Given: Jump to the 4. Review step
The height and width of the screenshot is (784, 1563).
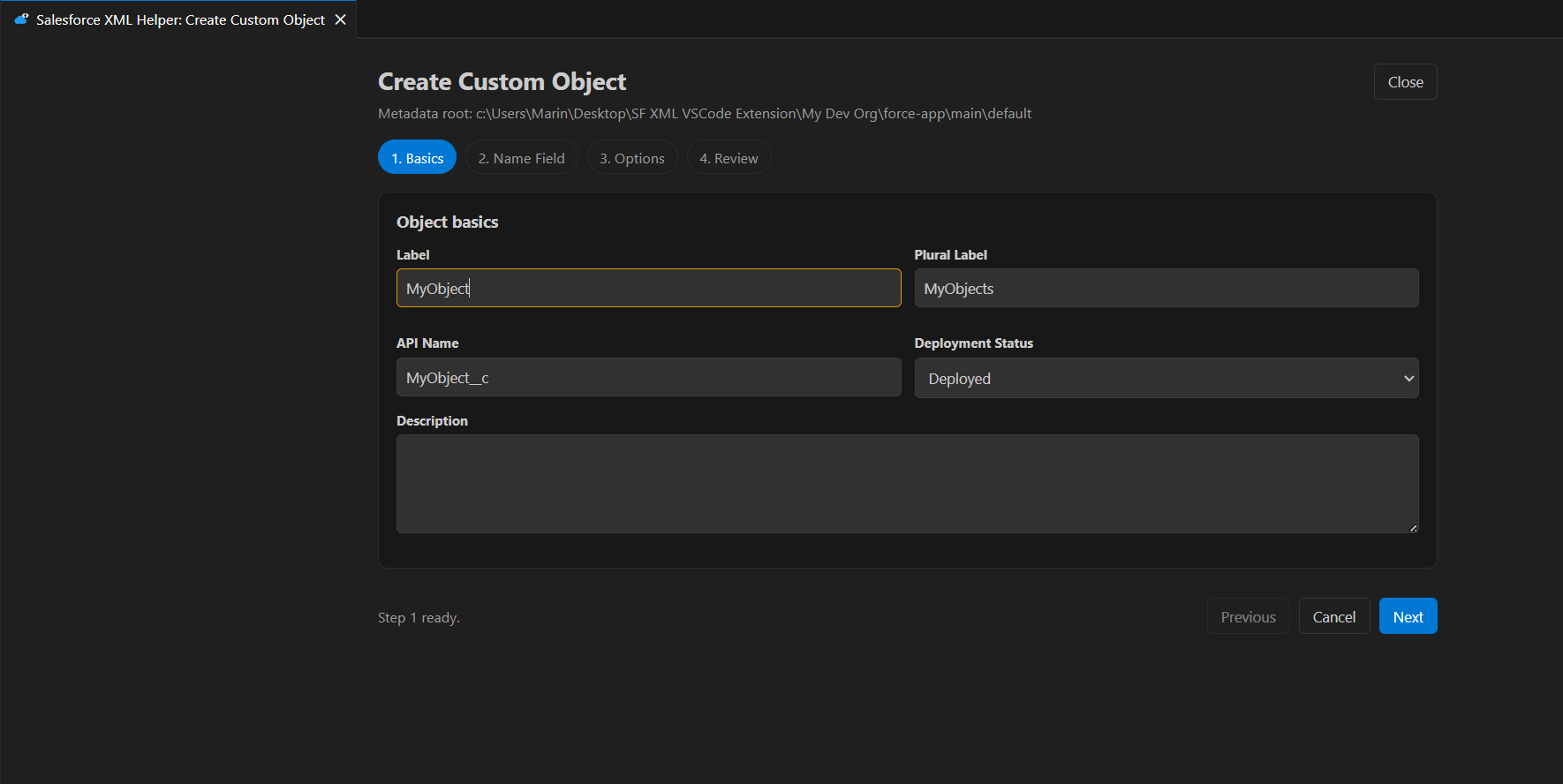Looking at the screenshot, I should (x=729, y=157).
